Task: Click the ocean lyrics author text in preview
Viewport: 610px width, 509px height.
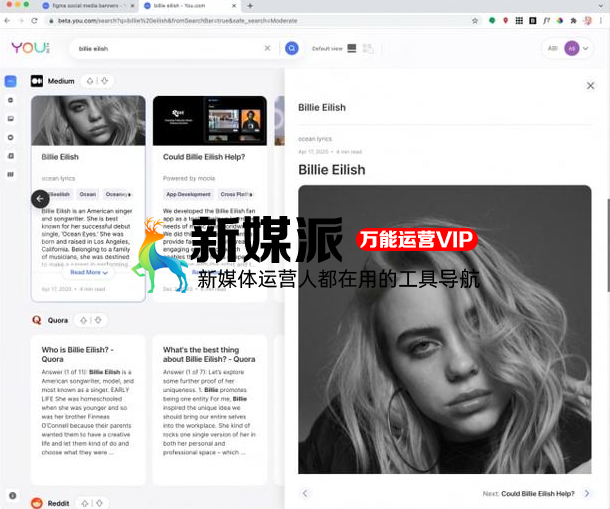Action: pyautogui.click(x=315, y=139)
